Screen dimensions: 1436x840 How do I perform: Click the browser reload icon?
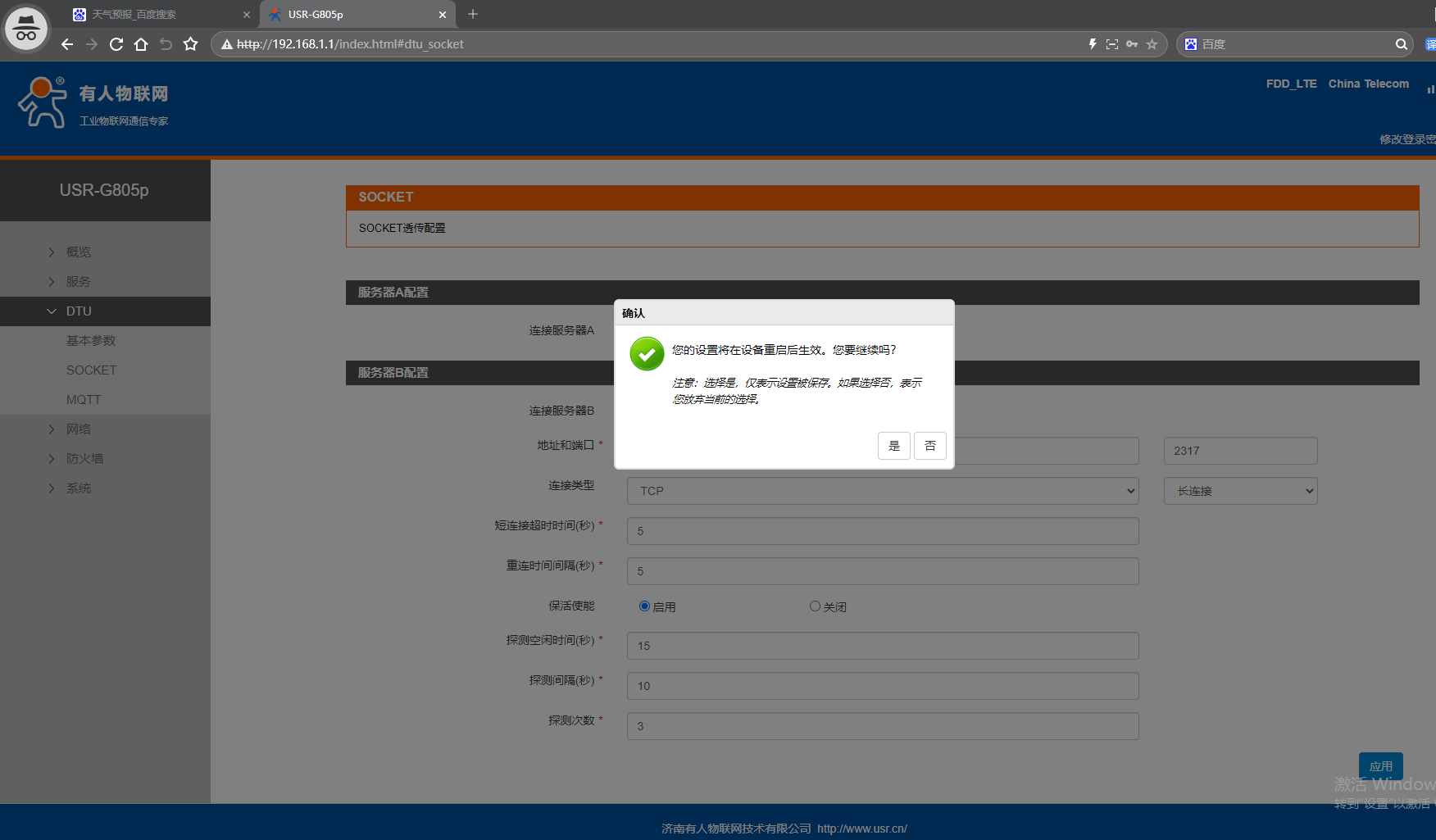coord(116,44)
